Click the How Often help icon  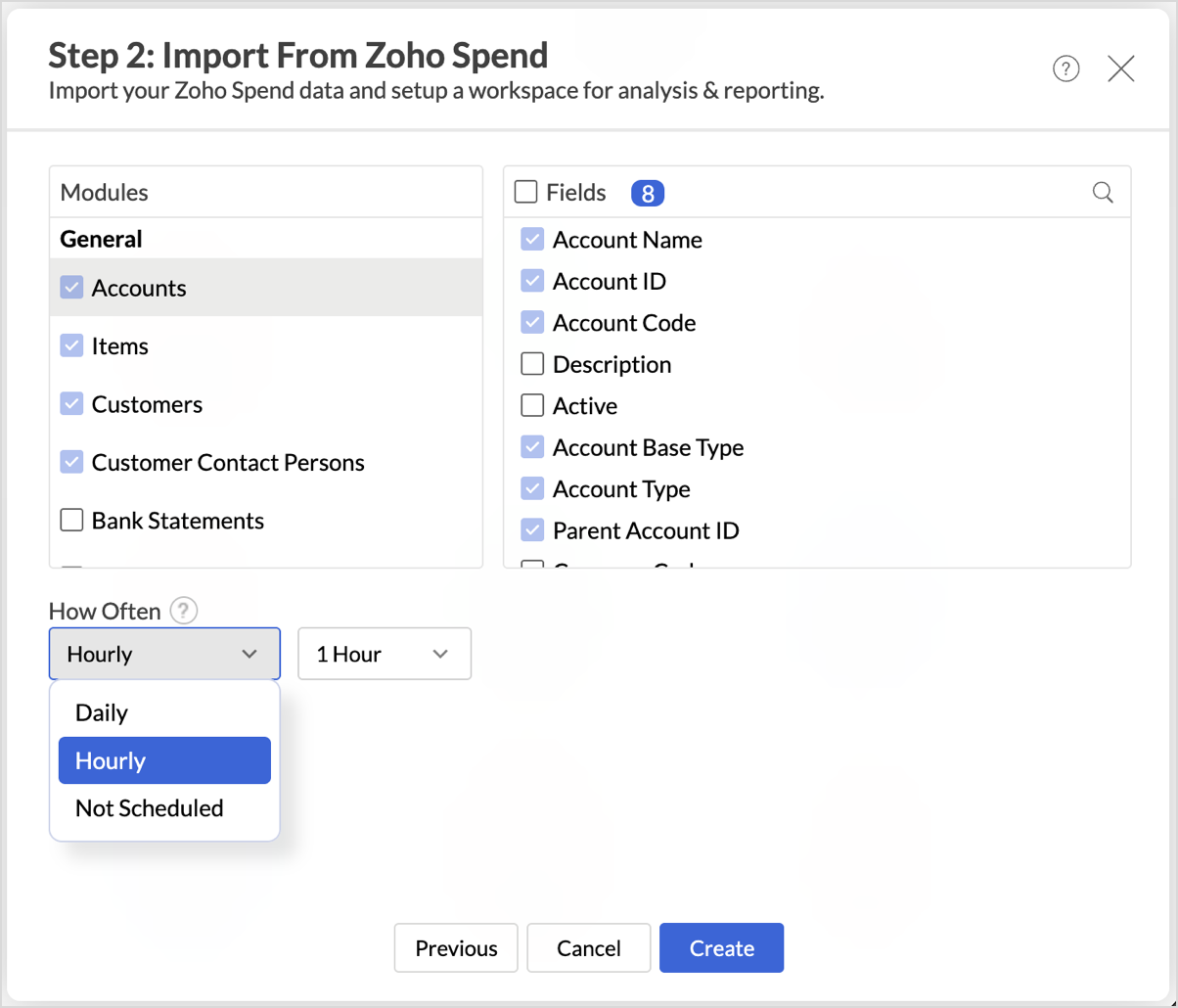(184, 612)
